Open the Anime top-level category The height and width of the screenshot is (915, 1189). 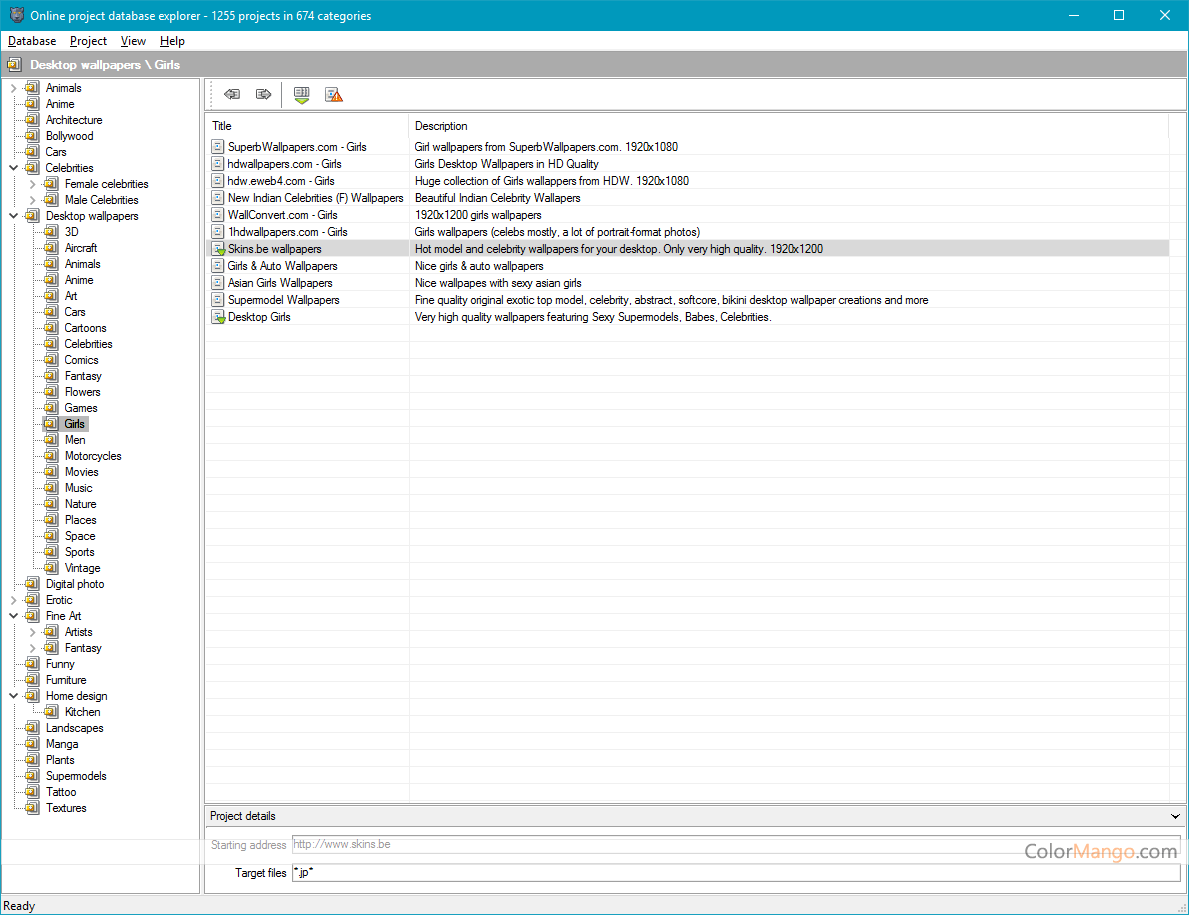tap(60, 104)
